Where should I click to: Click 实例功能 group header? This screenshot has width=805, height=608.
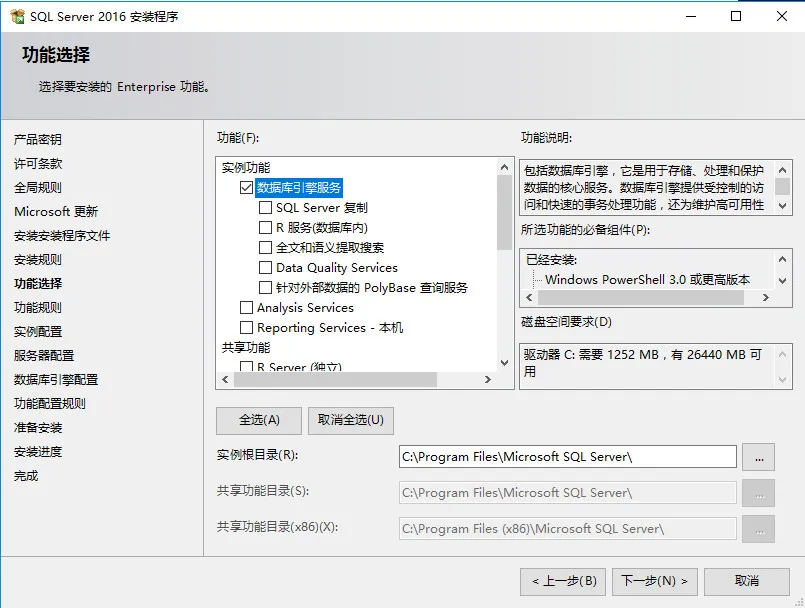246,168
